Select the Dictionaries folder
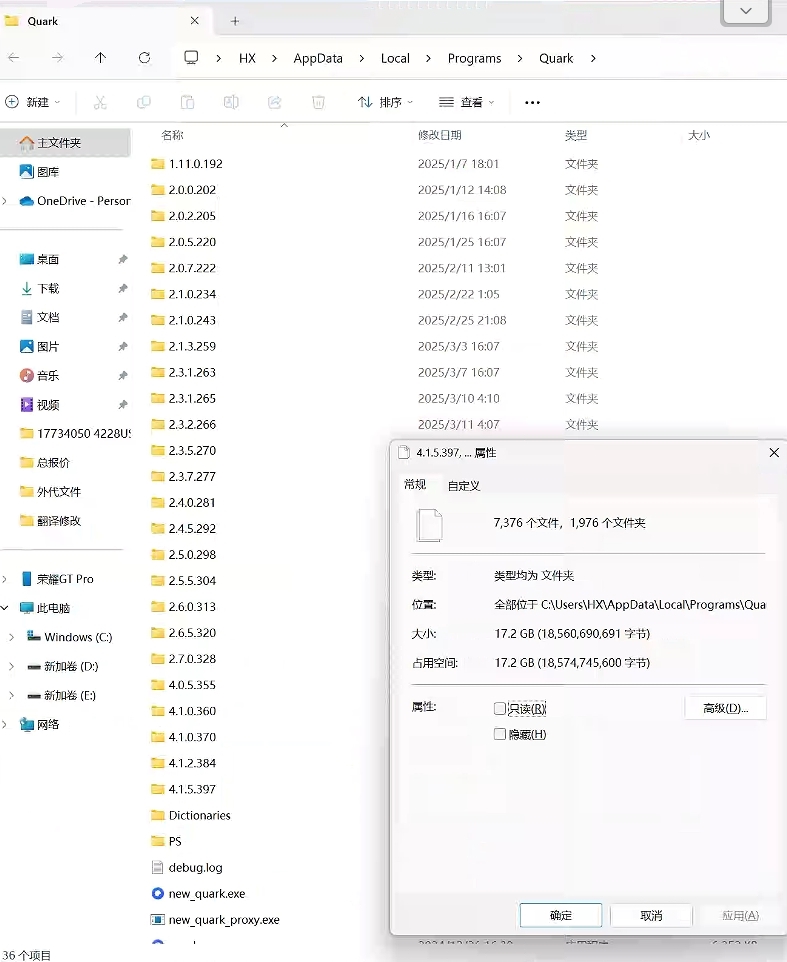This screenshot has width=787, height=962. pyautogui.click(x=191, y=815)
